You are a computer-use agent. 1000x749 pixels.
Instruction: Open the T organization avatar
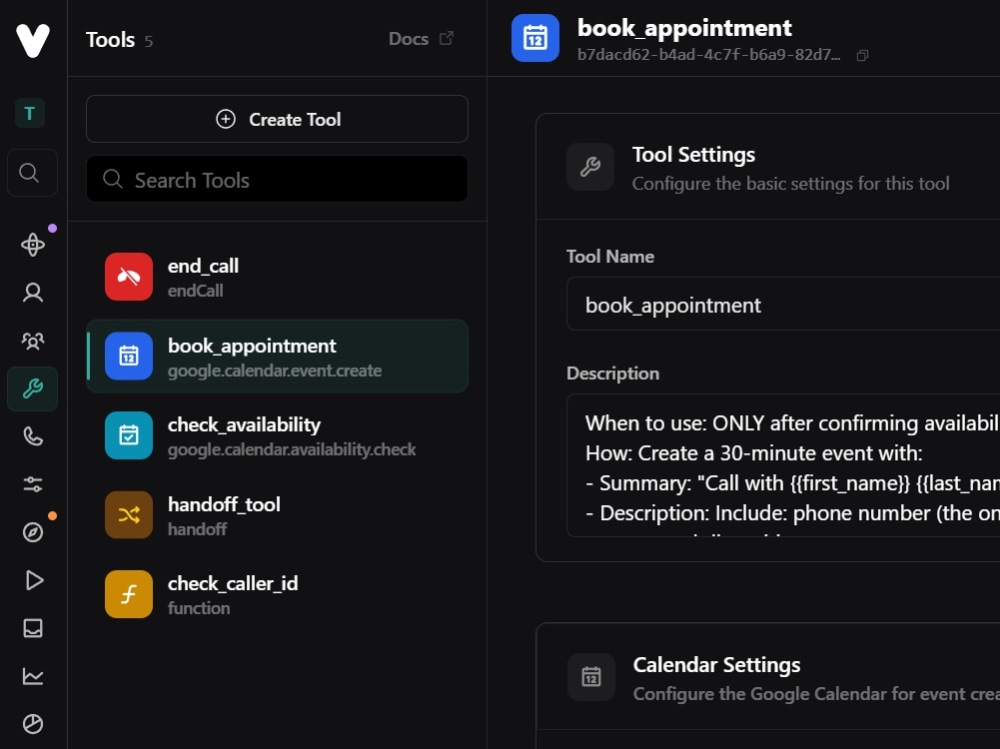29,114
